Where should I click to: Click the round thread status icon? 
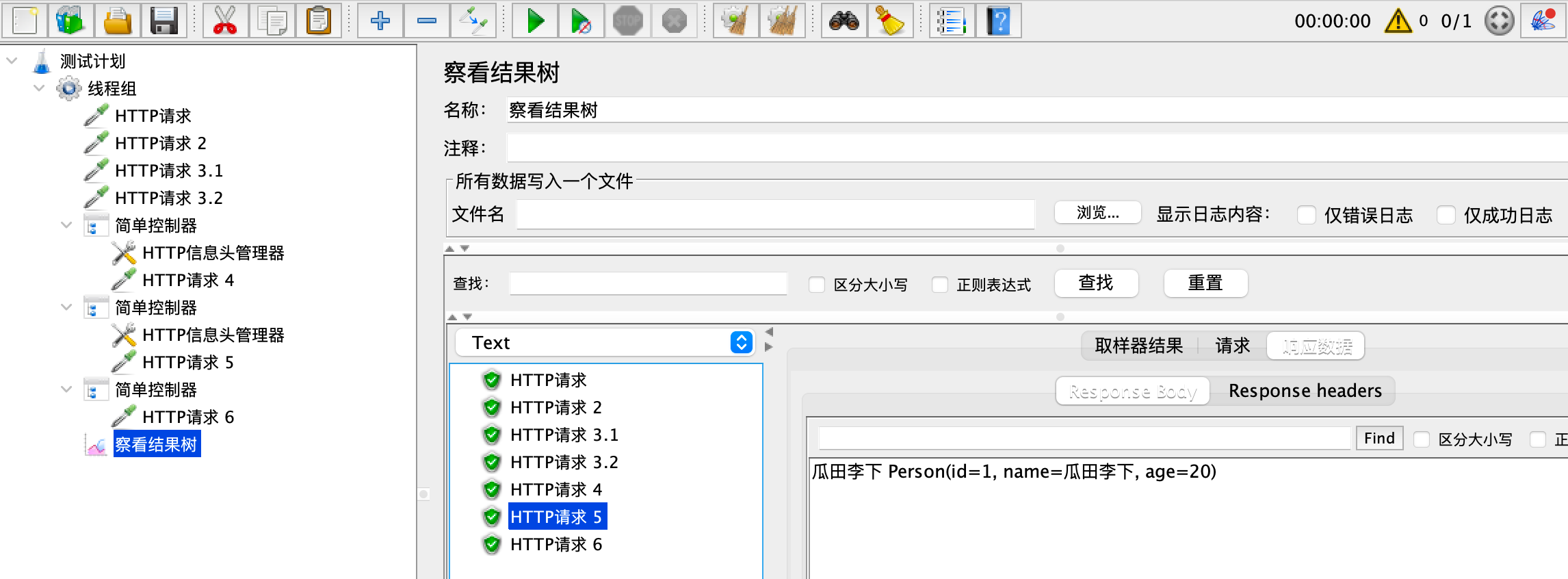(x=1499, y=21)
